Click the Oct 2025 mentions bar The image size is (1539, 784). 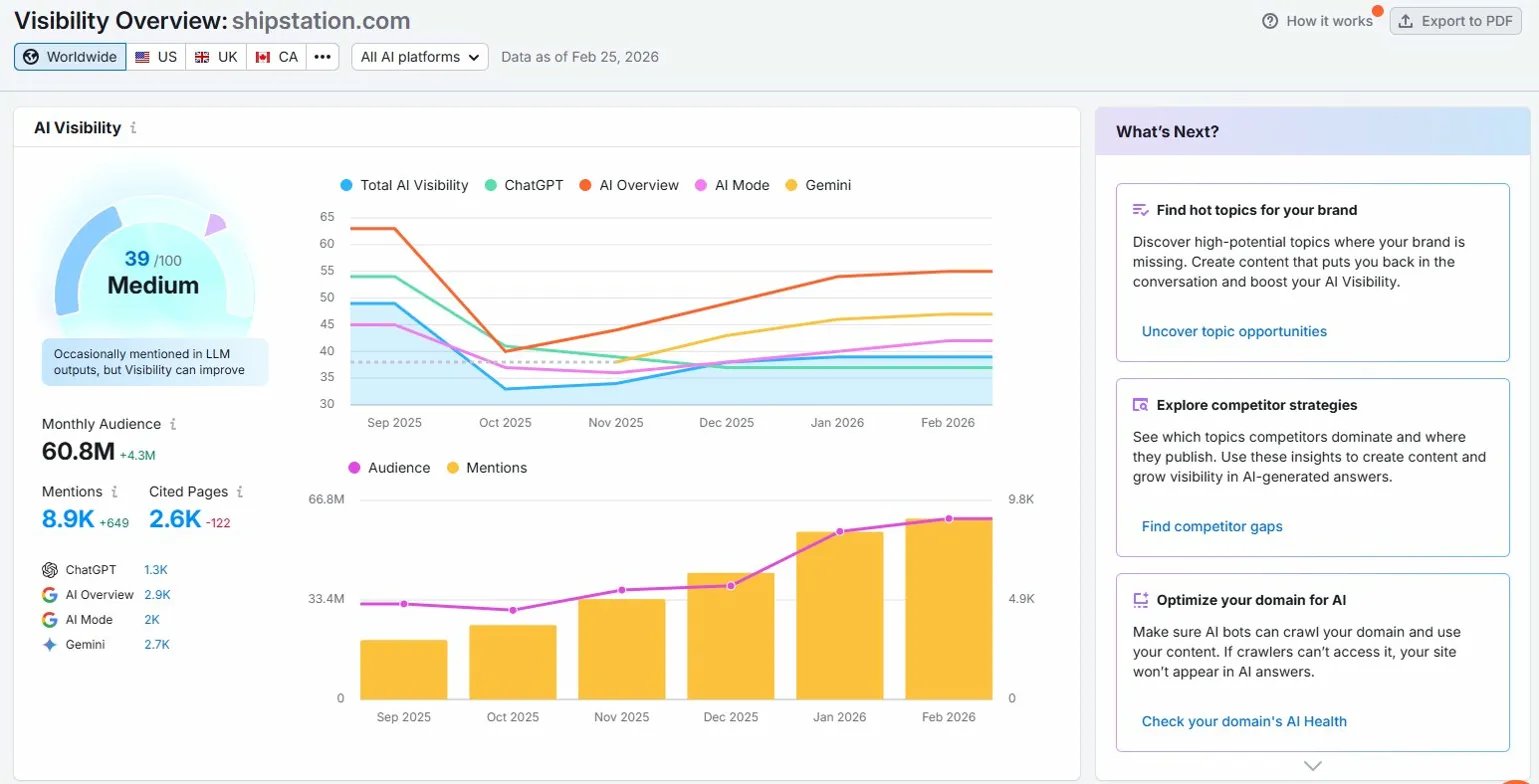coord(513,662)
